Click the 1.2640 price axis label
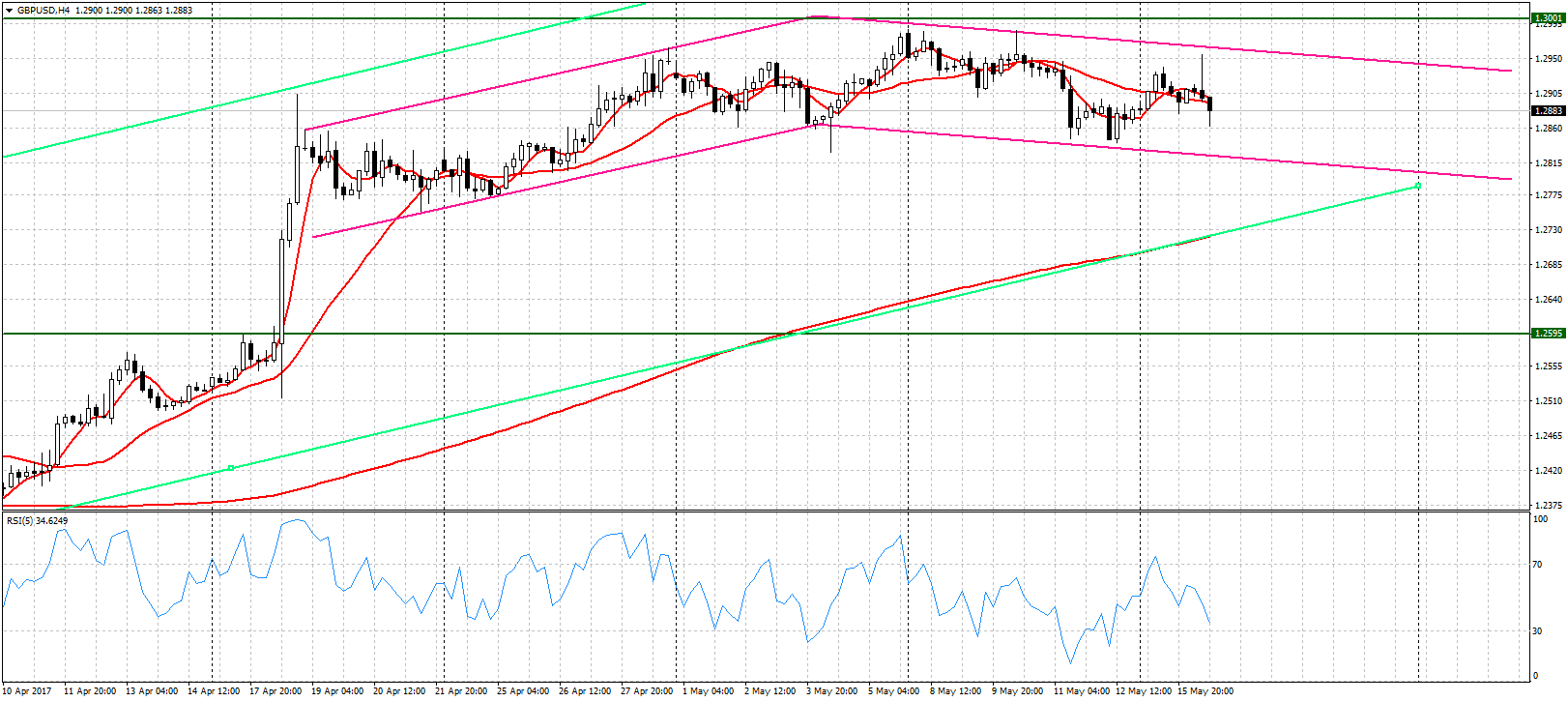The image size is (1568, 702). click(x=1549, y=299)
